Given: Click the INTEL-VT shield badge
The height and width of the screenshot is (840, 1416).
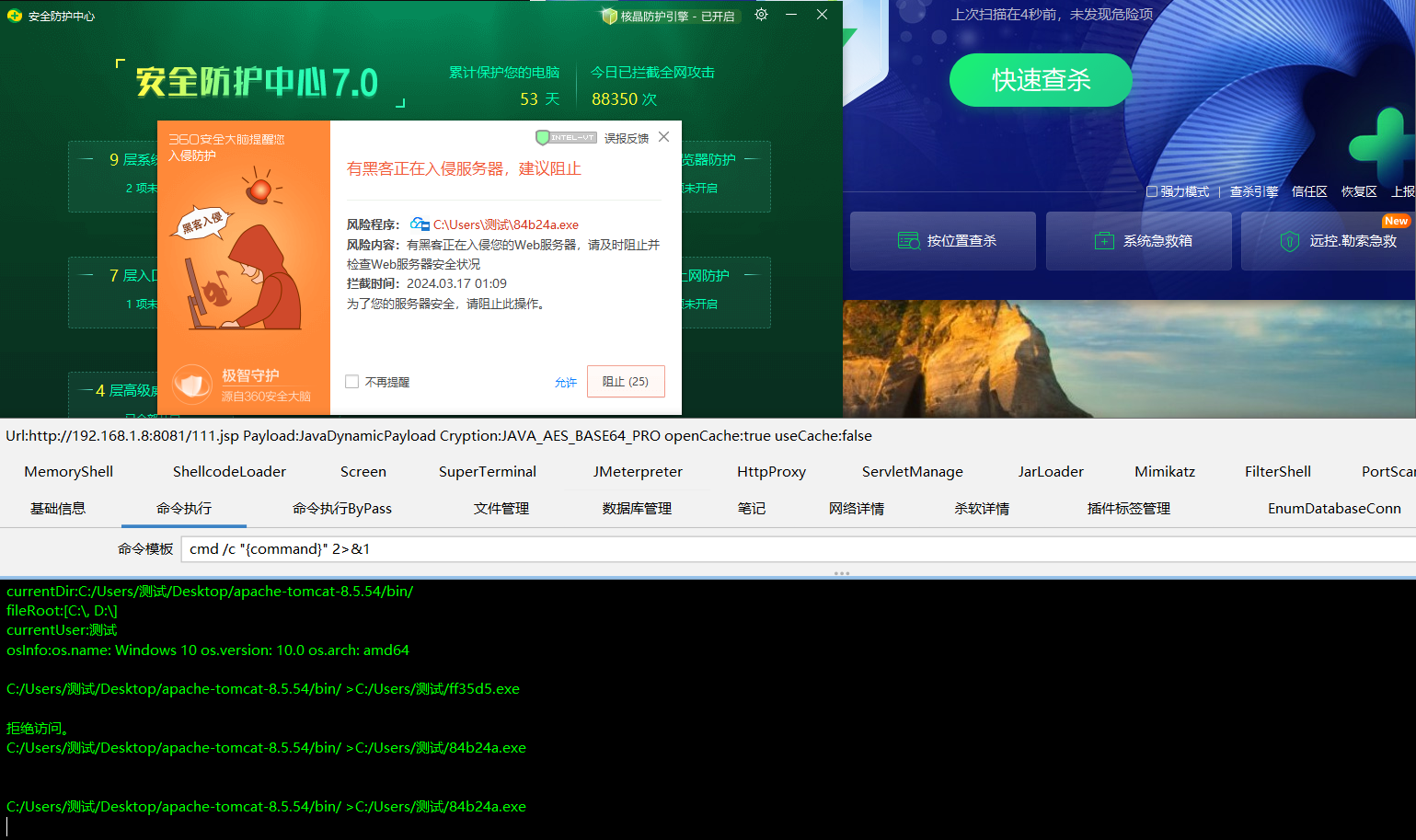Looking at the screenshot, I should click(x=566, y=138).
